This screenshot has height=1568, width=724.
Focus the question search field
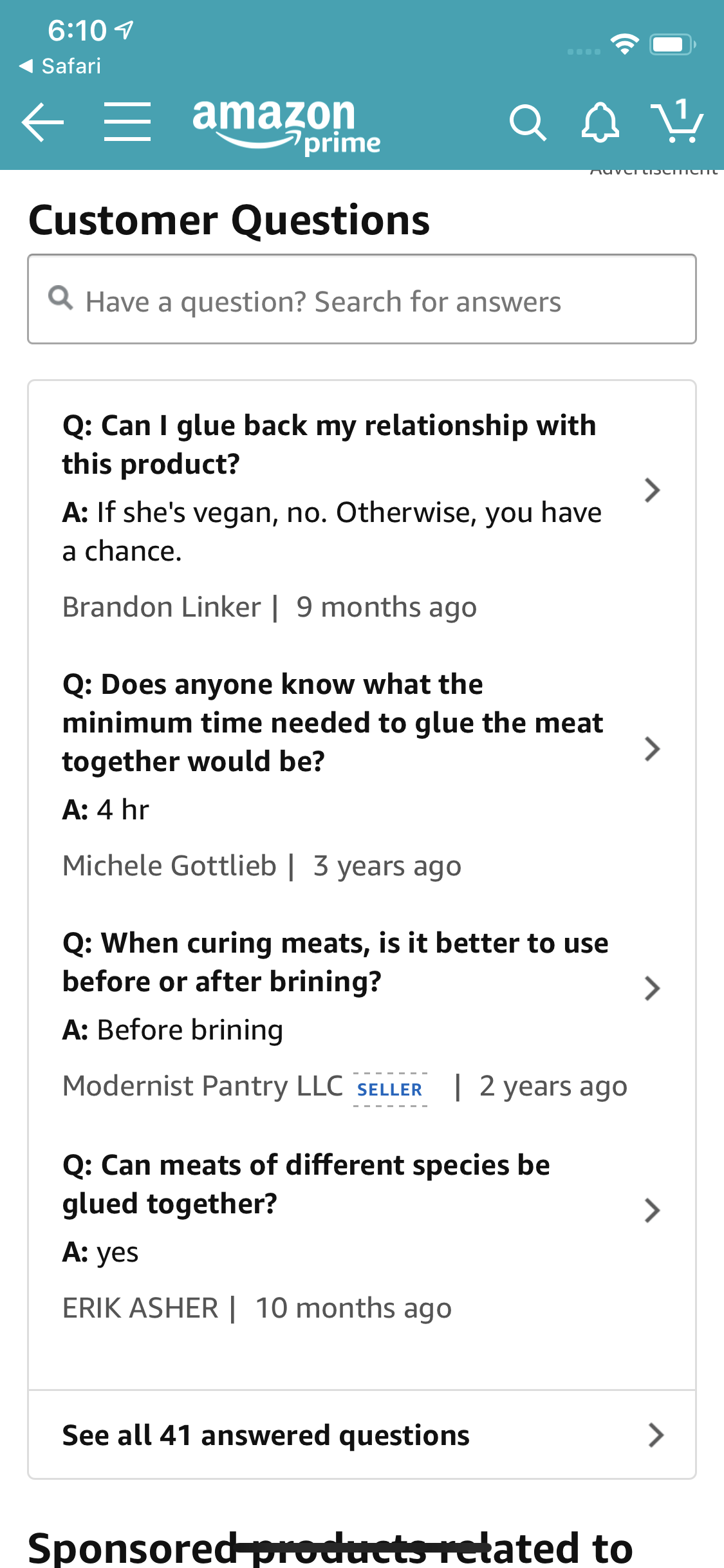click(x=373, y=301)
